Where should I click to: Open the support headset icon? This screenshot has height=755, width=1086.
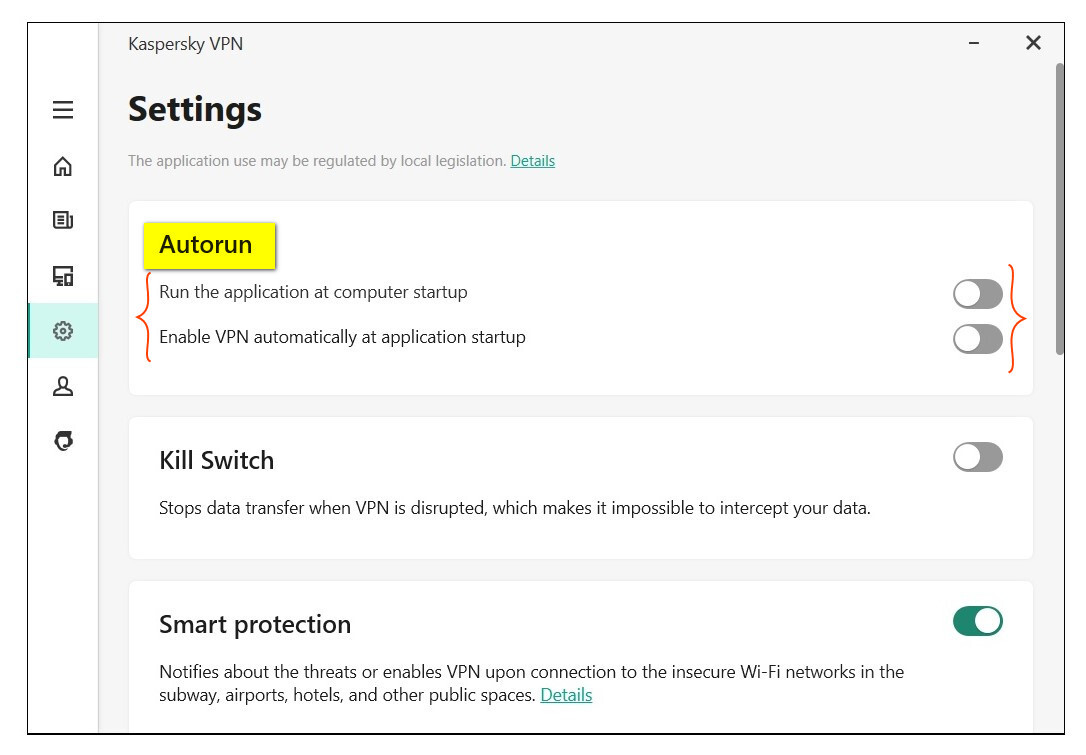(x=63, y=441)
